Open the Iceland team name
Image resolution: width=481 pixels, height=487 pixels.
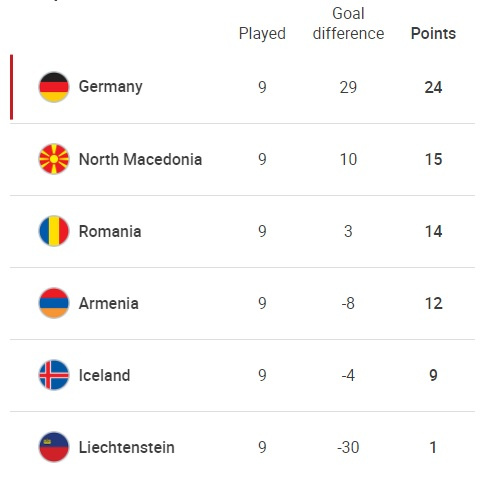[x=104, y=375]
